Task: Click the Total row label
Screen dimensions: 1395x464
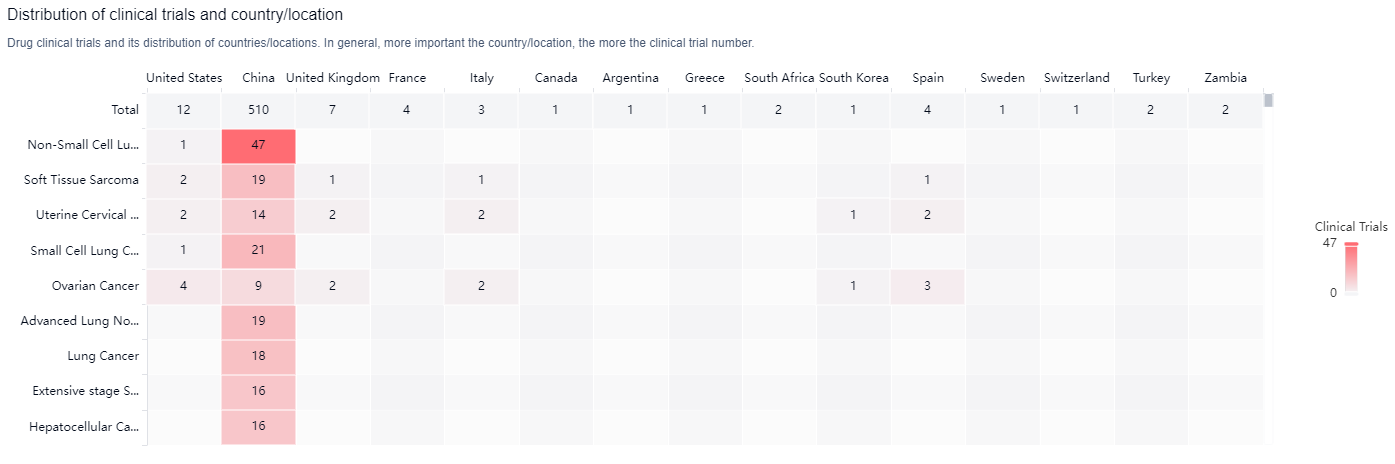Action: click(125, 110)
